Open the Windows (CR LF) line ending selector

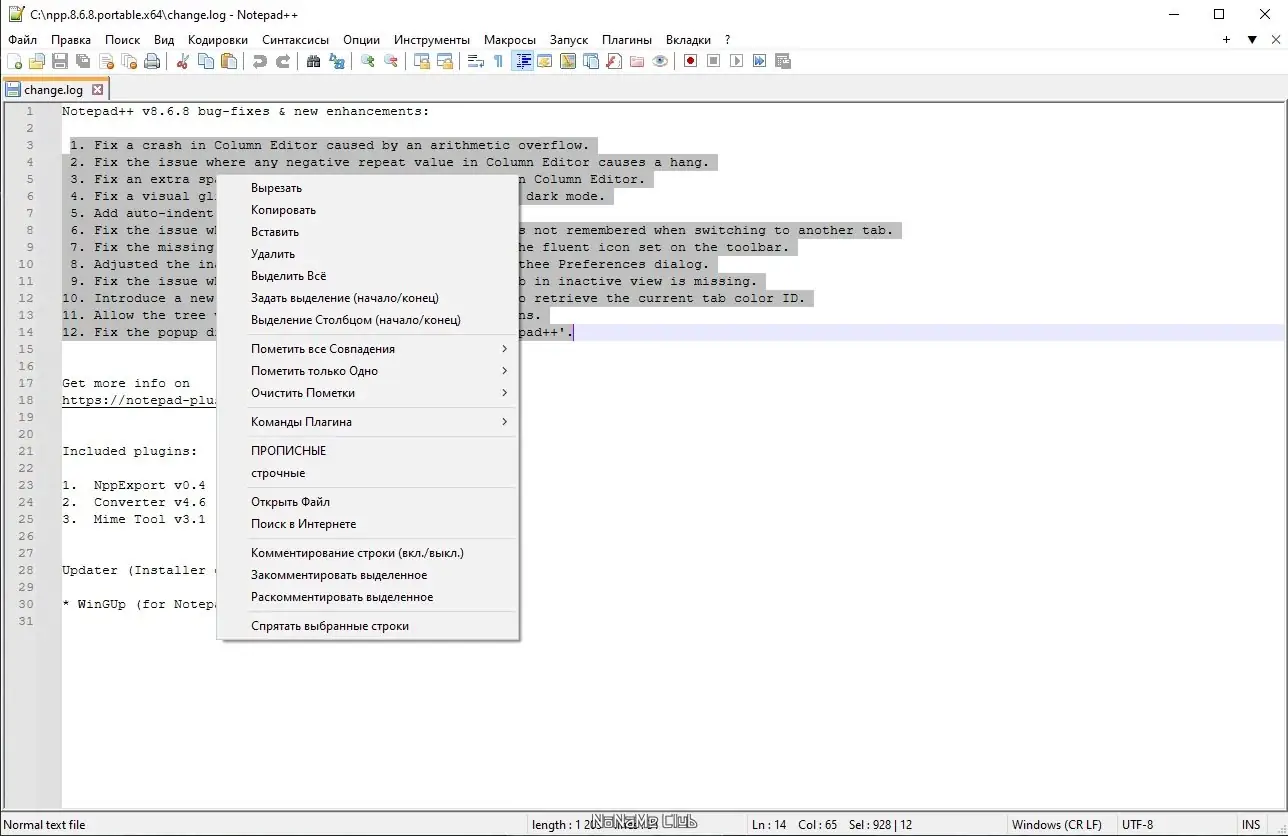[1057, 825]
